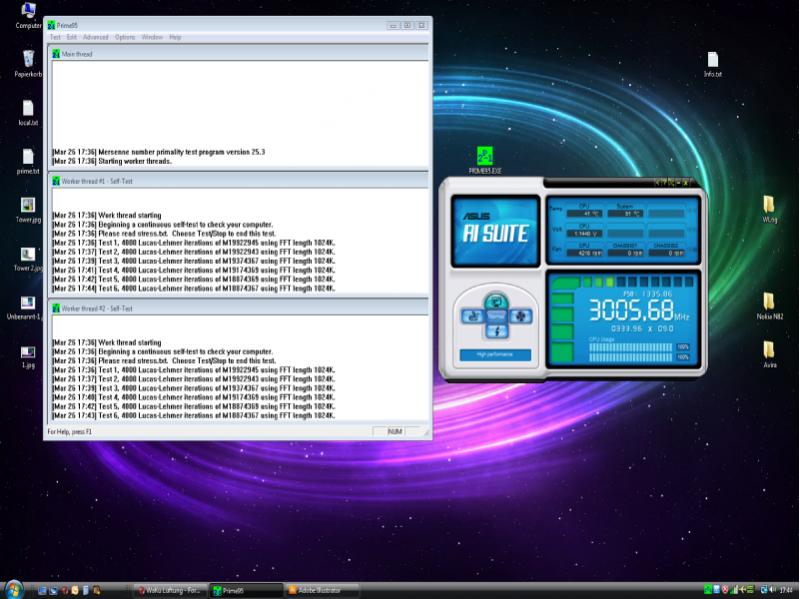Click Test 1 log line in Worker thread #2

[x=194, y=370]
